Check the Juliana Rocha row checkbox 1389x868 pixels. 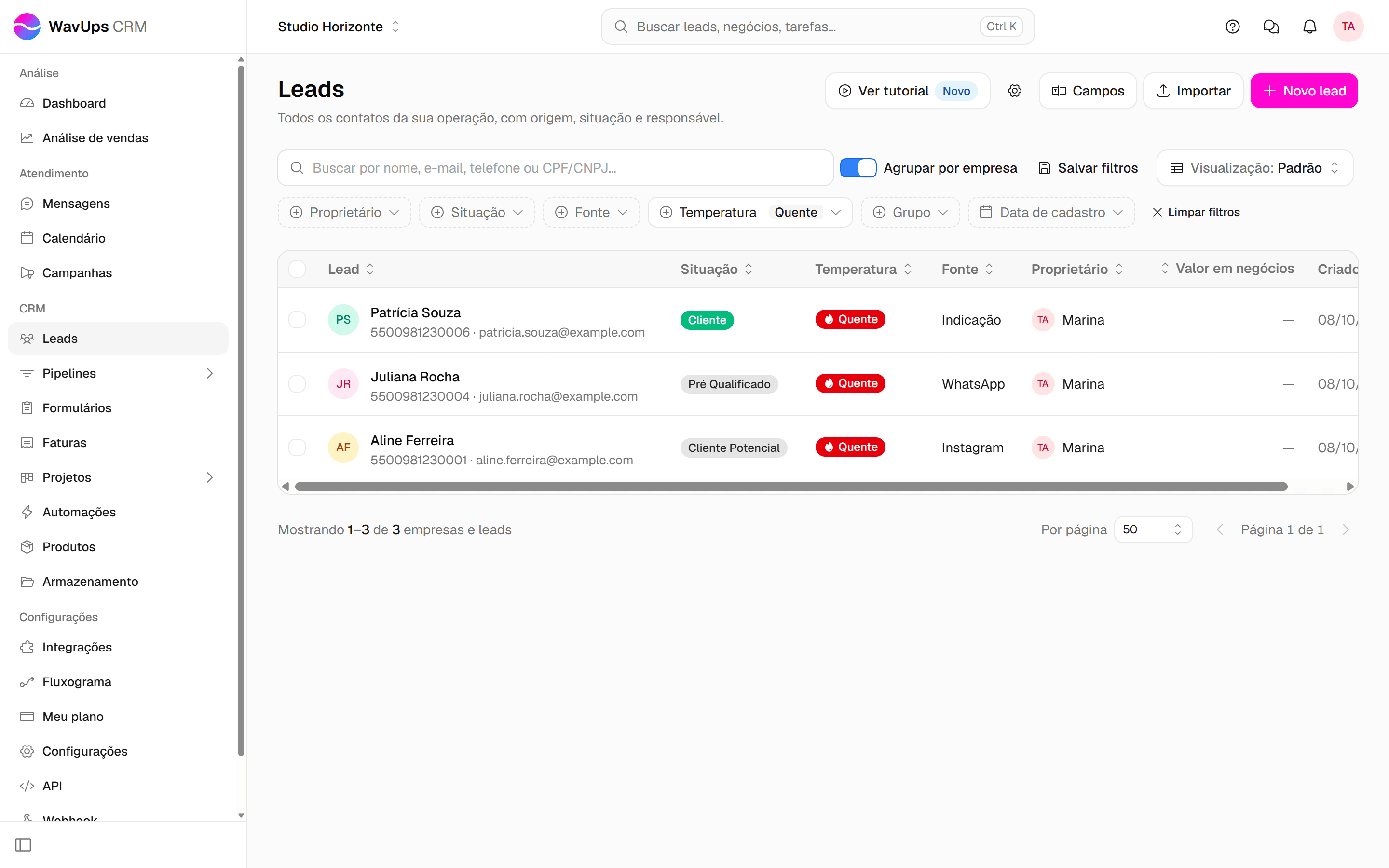pos(297,383)
